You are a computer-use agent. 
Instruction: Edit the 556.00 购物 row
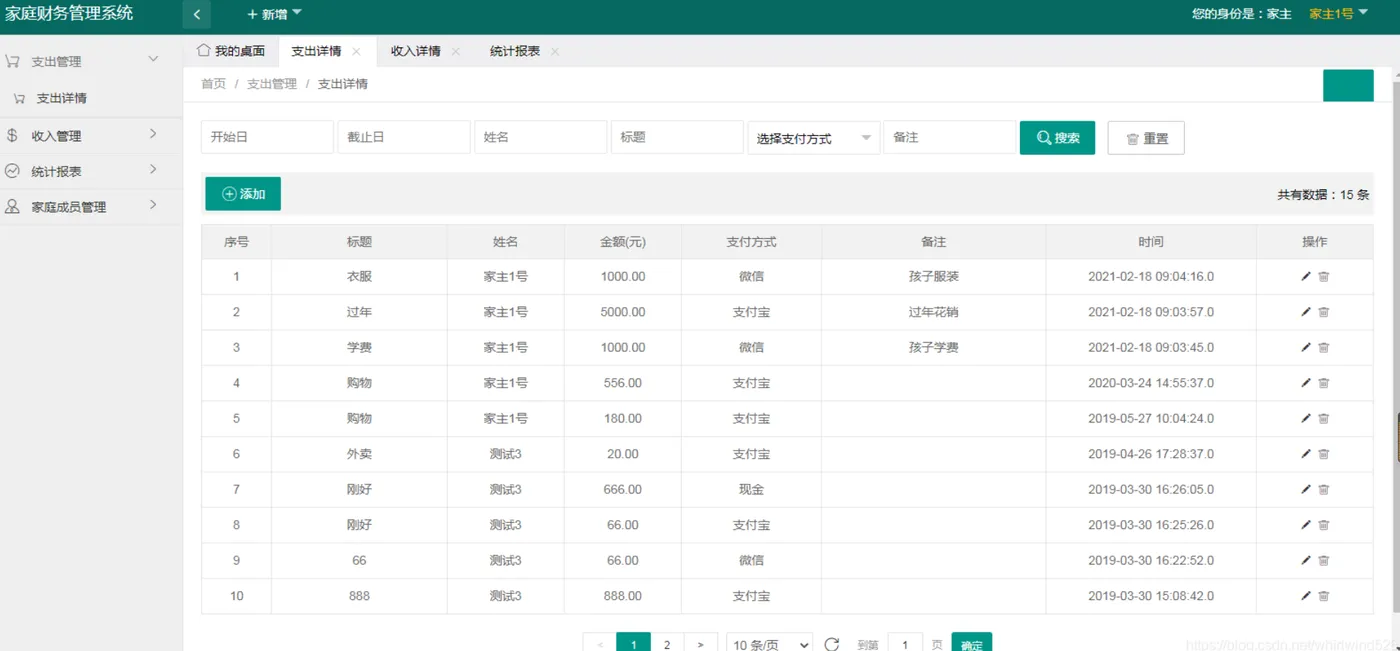1306,383
